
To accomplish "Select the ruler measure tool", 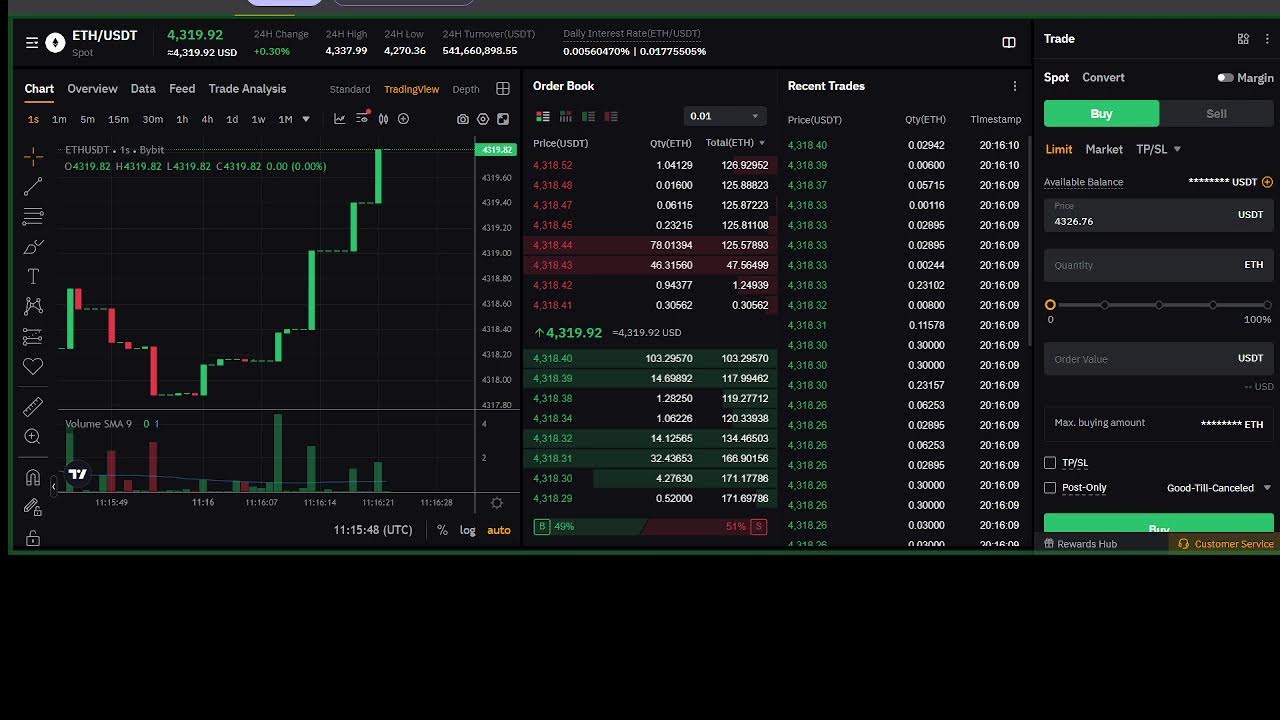I will (33, 406).
